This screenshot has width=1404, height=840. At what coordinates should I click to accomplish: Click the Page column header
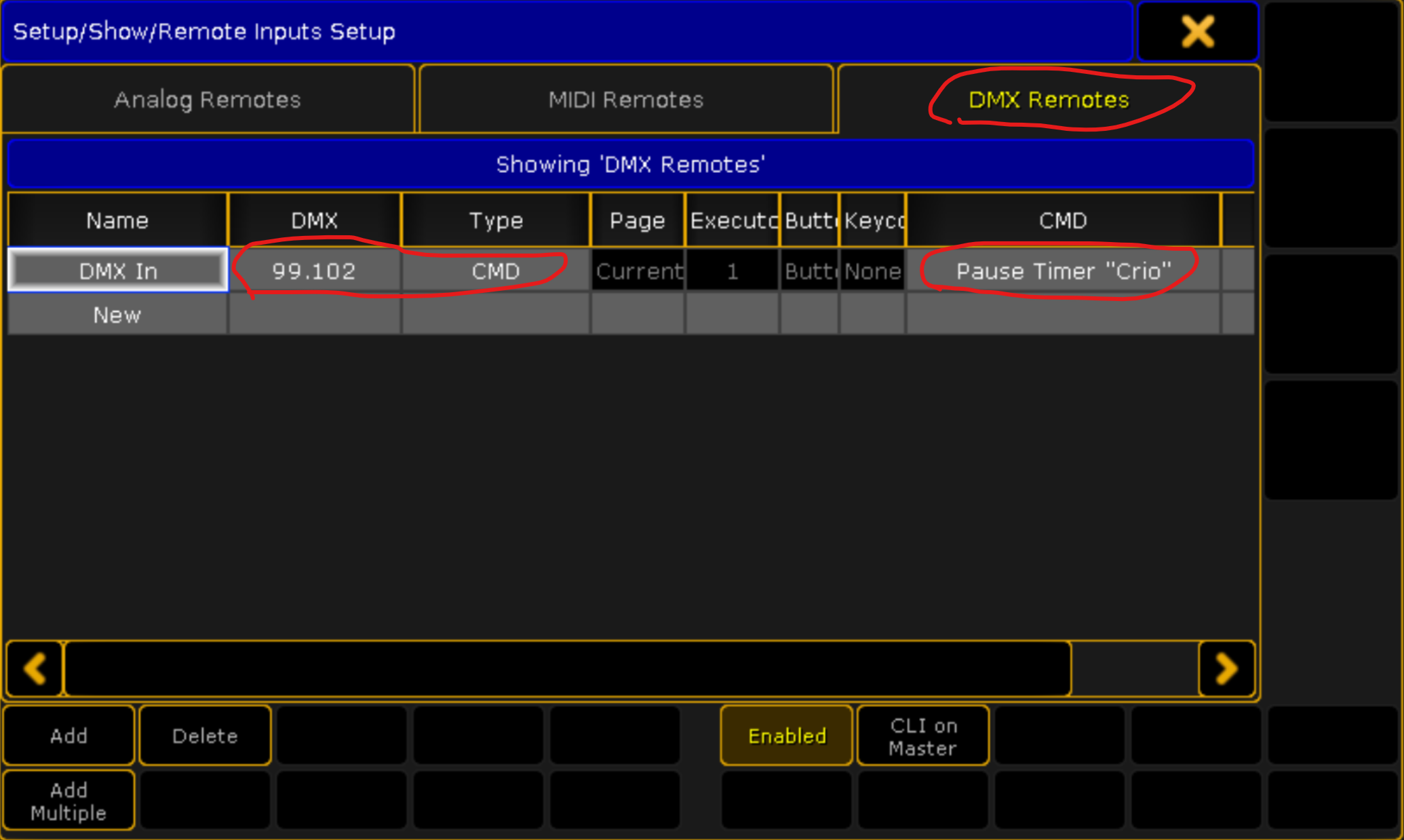(638, 220)
